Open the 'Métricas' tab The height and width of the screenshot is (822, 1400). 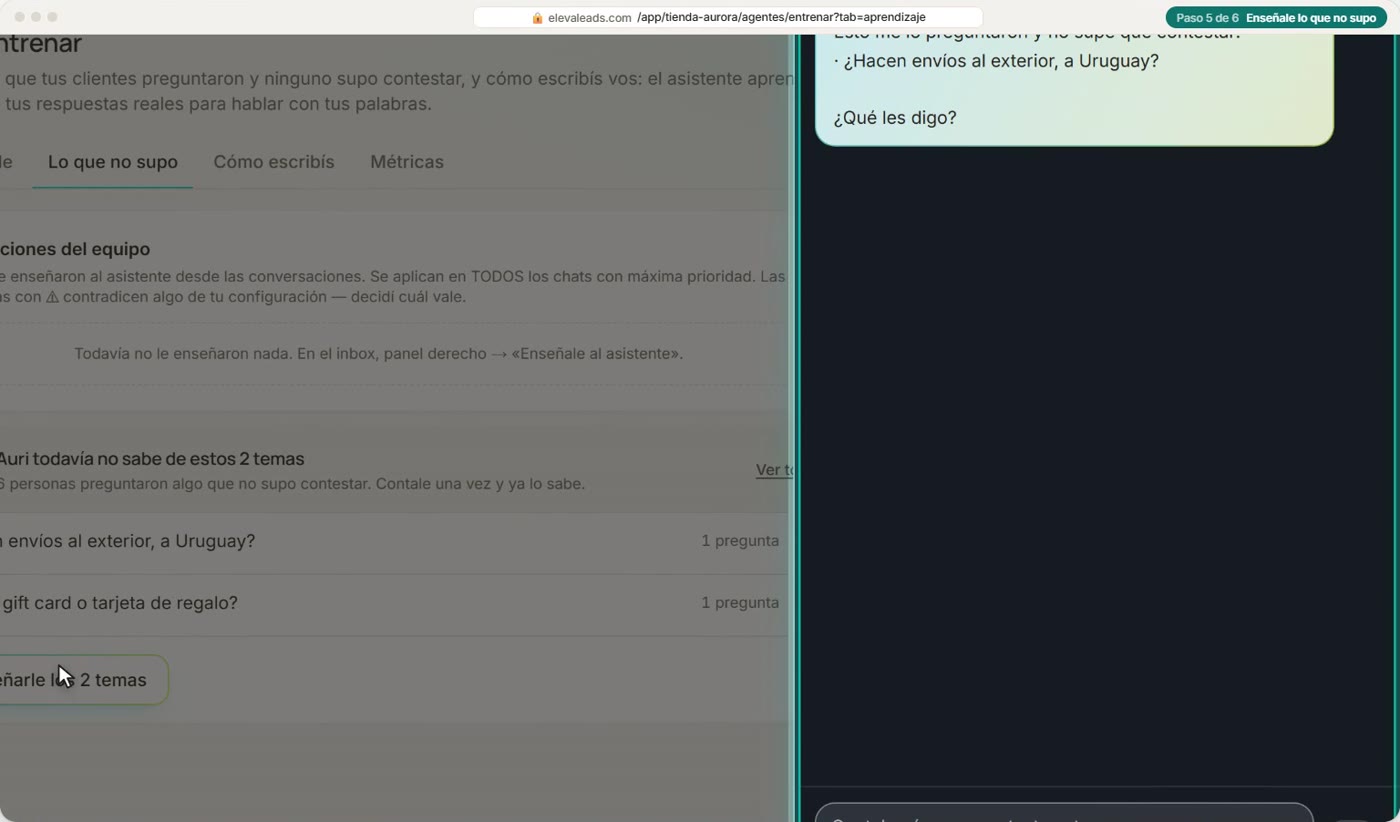[x=407, y=162]
